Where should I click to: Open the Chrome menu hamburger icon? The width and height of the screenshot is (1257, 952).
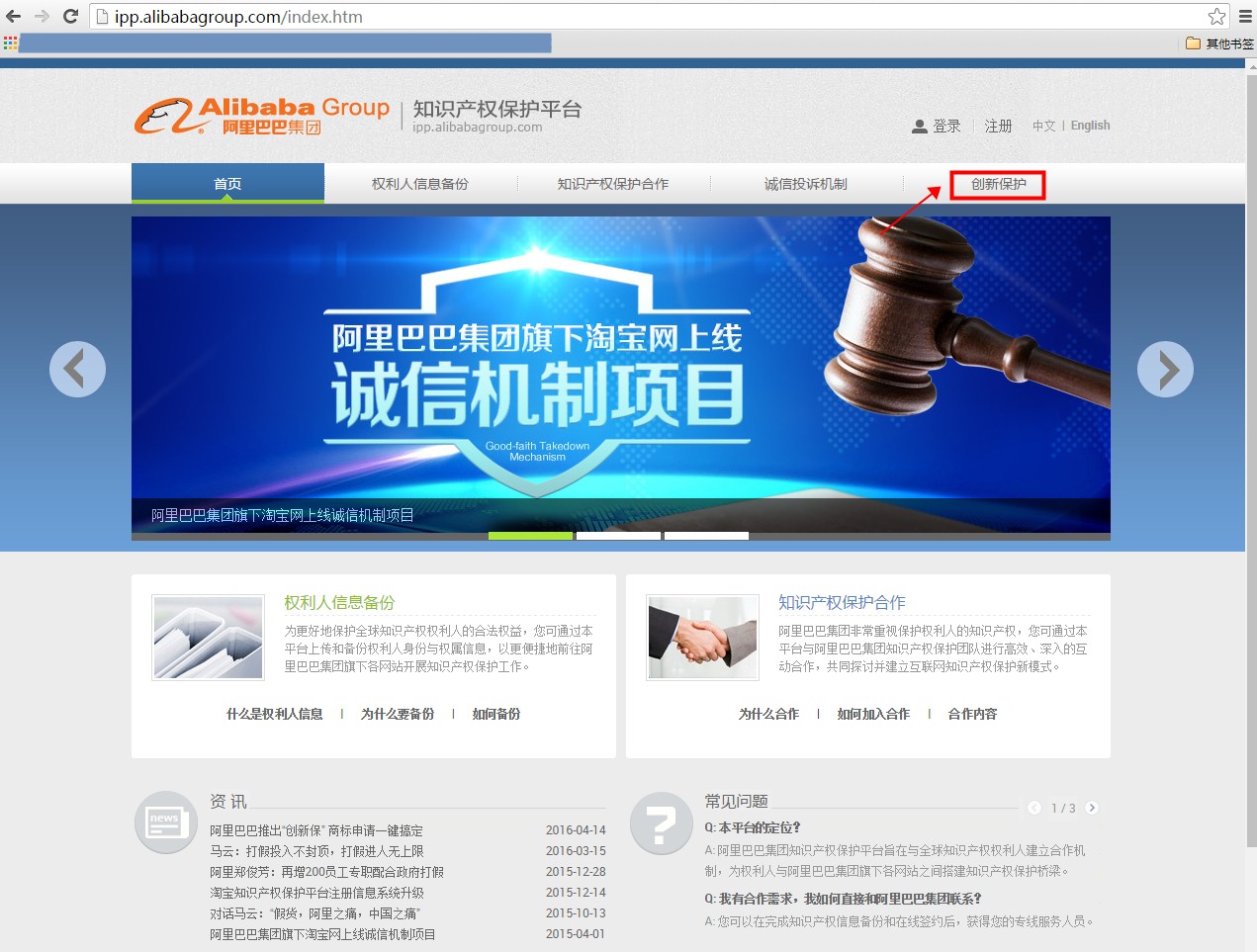[1245, 16]
